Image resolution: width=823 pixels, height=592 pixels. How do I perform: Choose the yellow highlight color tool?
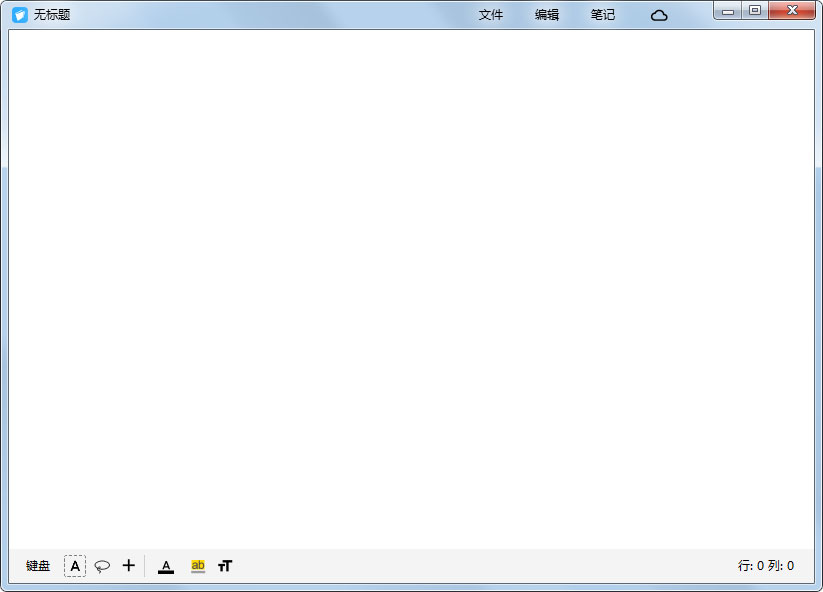pos(198,566)
